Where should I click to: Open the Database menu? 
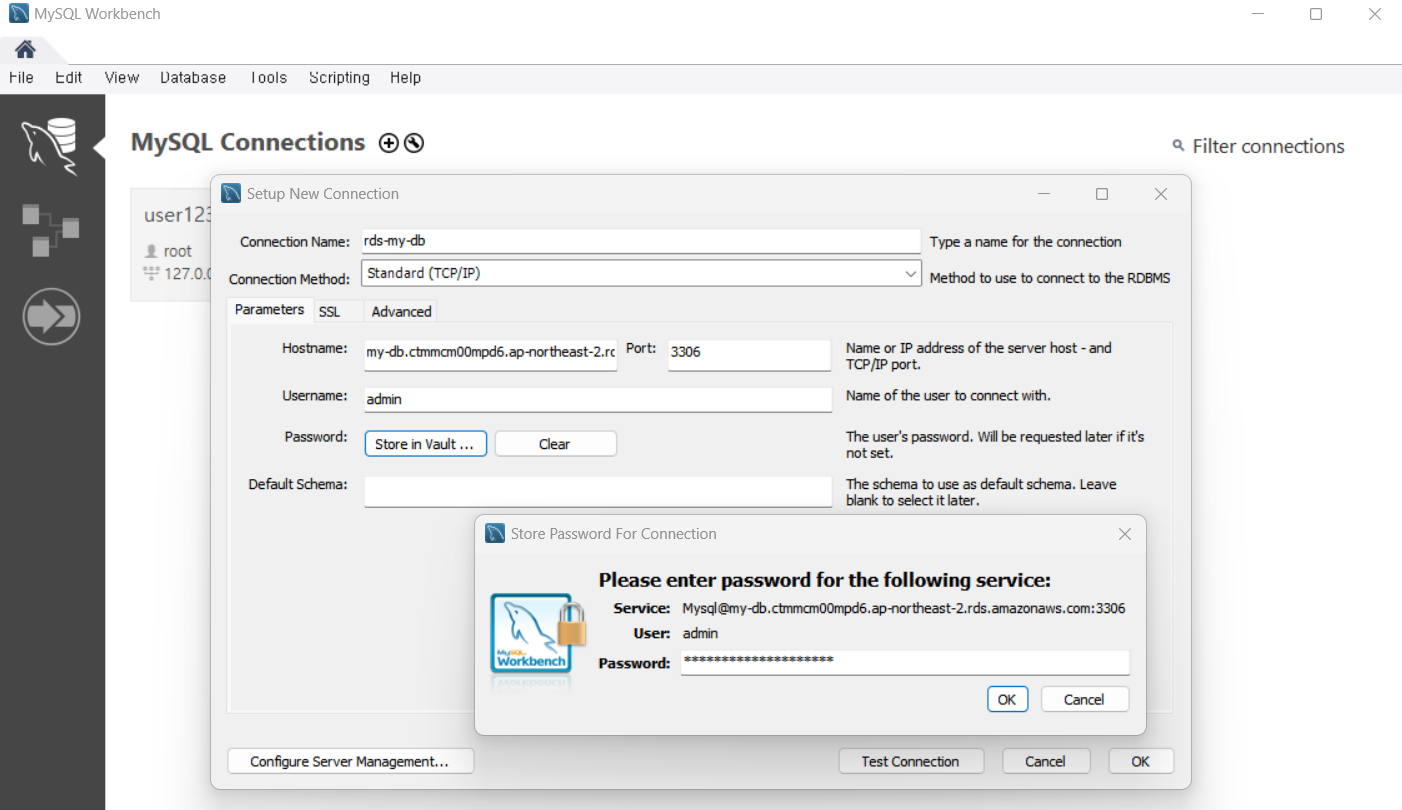click(x=193, y=78)
